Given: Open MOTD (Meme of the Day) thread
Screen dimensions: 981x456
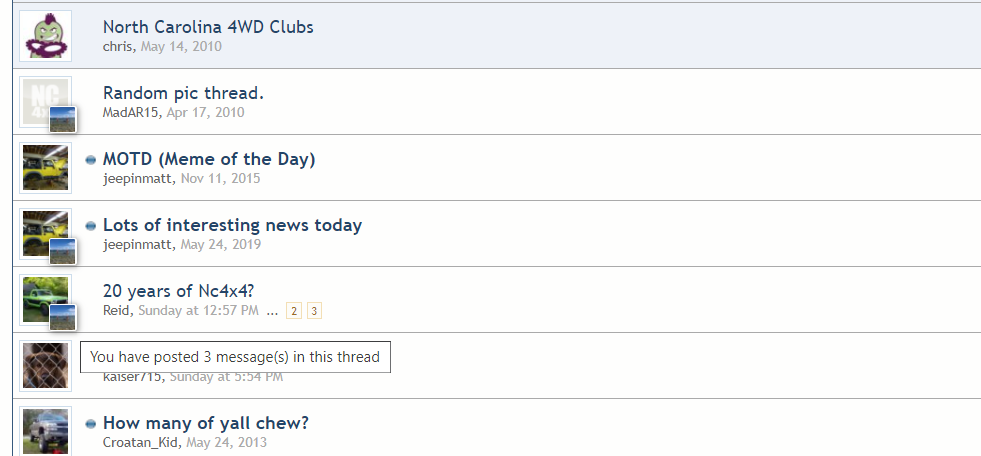Looking at the screenshot, I should (x=209, y=159).
